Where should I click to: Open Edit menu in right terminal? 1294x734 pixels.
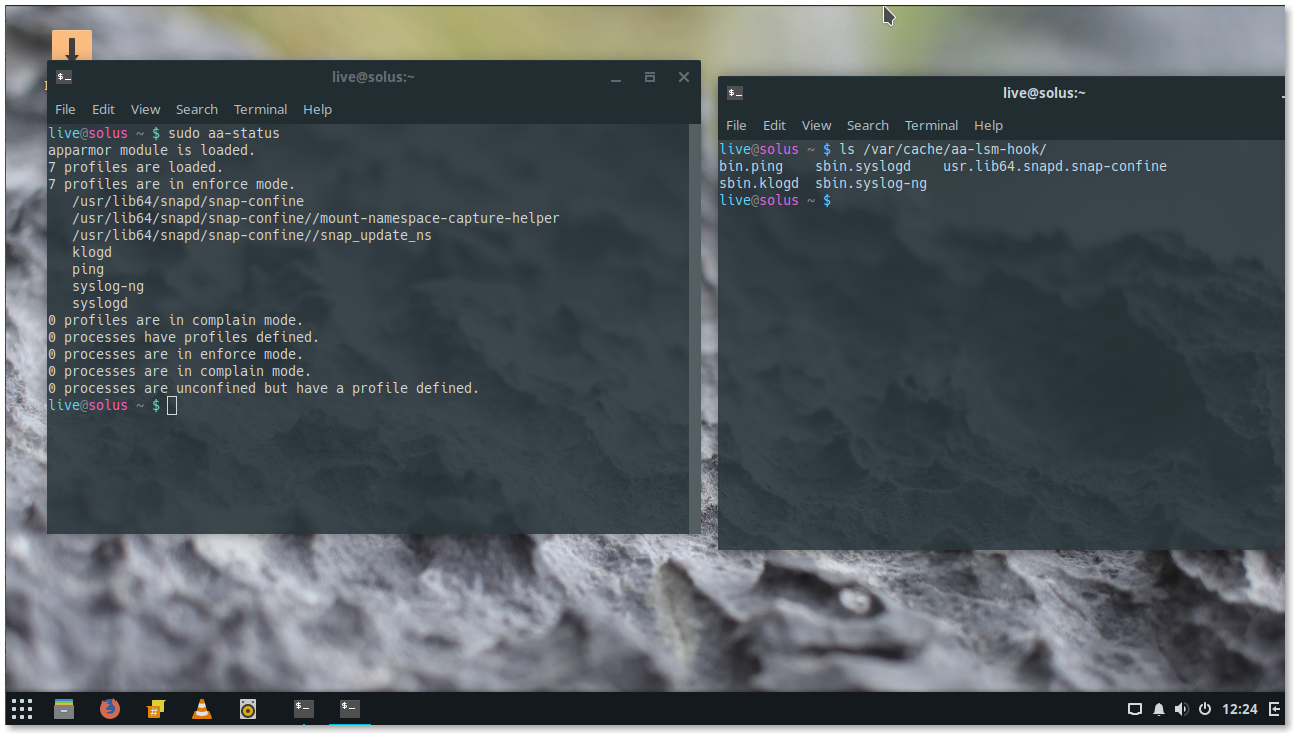[774, 125]
